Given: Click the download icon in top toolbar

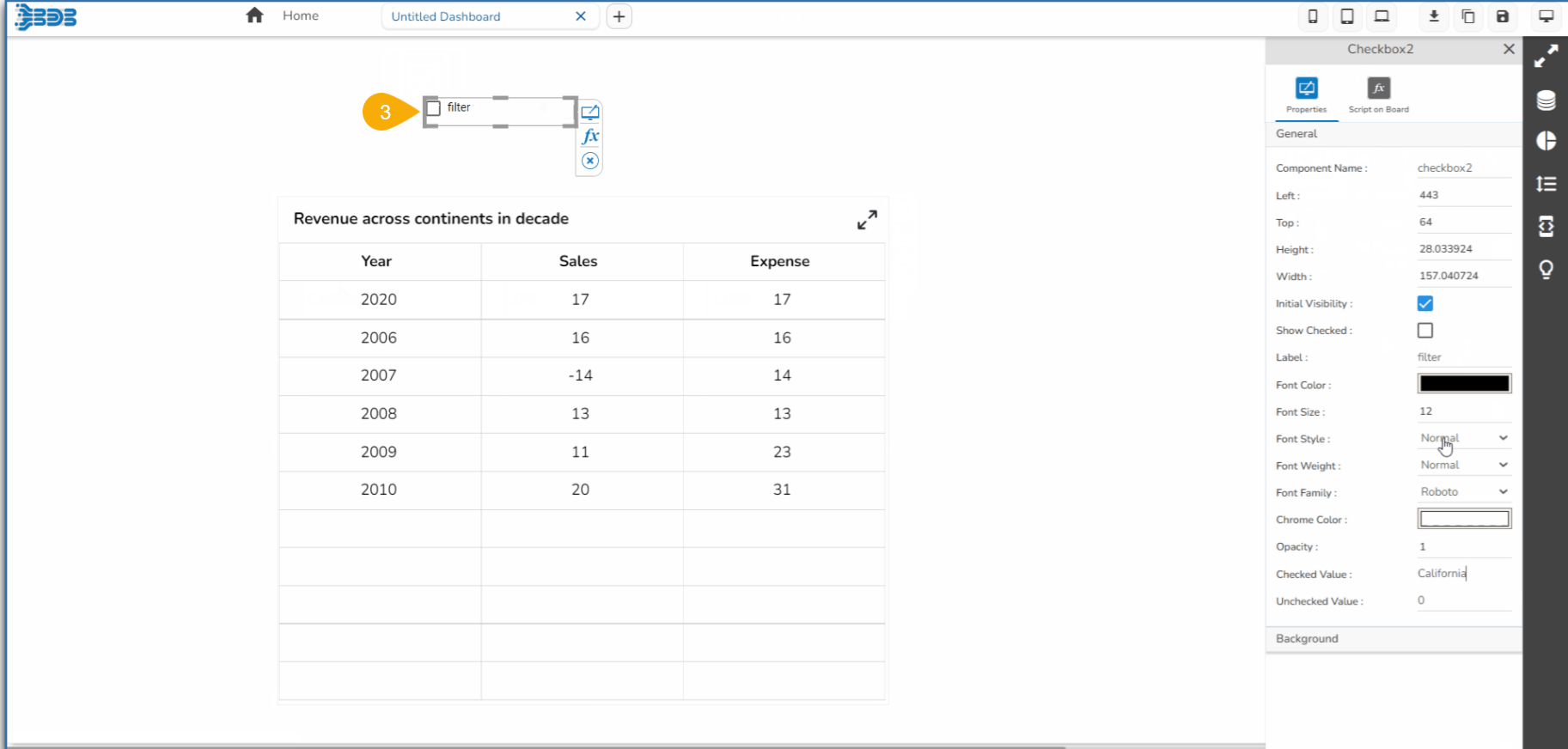Looking at the screenshot, I should click(1434, 16).
